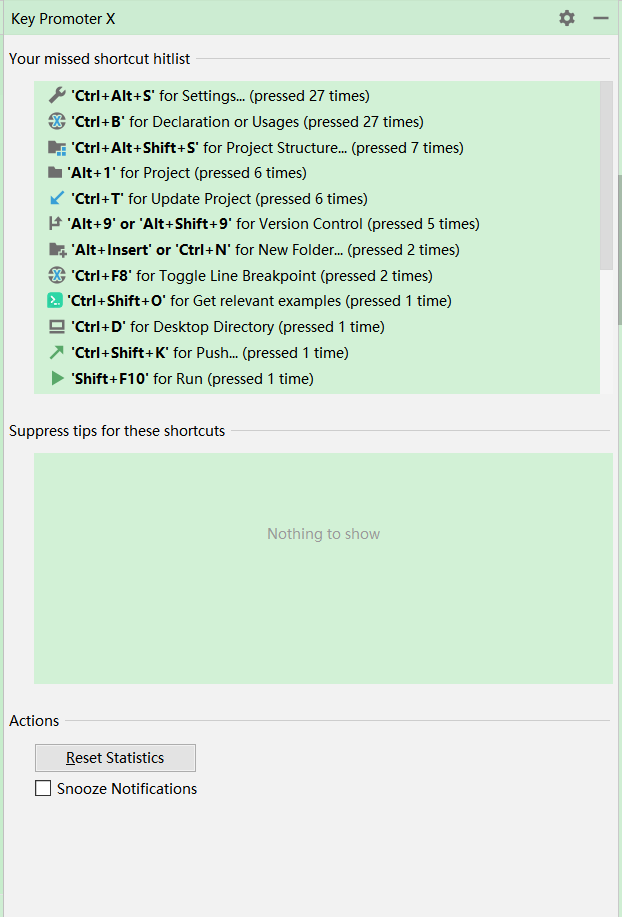Enable the Snooze Notifications checkbox
This screenshot has height=917, width=622.
pyautogui.click(x=43, y=789)
